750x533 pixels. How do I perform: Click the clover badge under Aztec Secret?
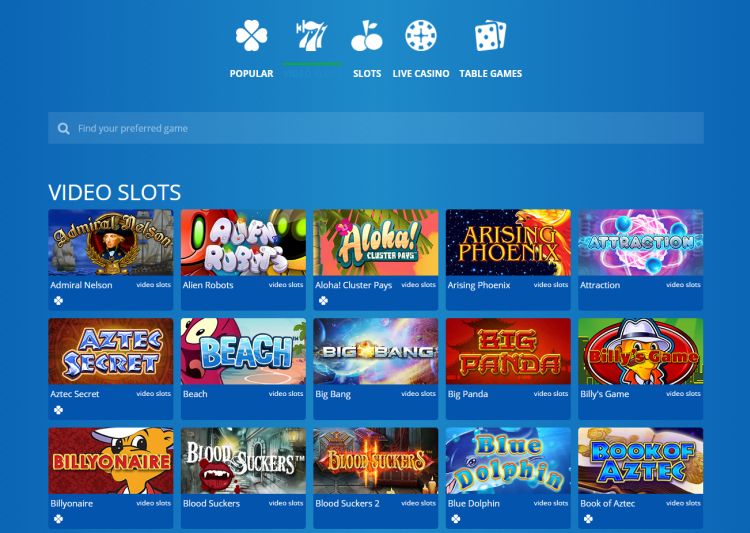[58, 410]
